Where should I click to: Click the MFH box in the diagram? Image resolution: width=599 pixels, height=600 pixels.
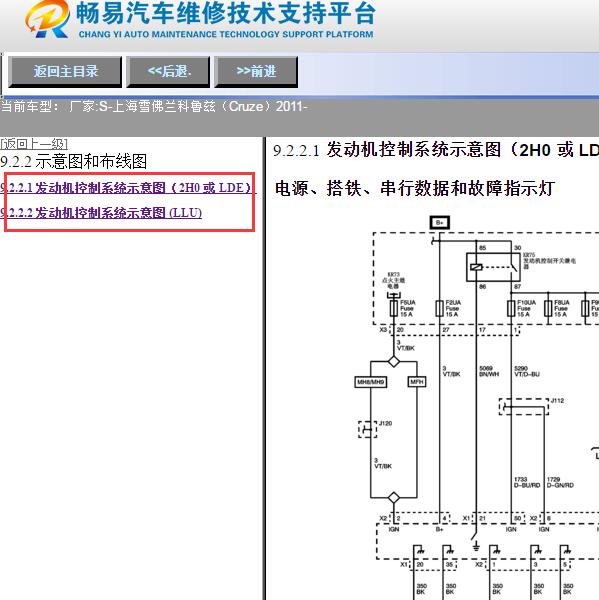pos(417,382)
